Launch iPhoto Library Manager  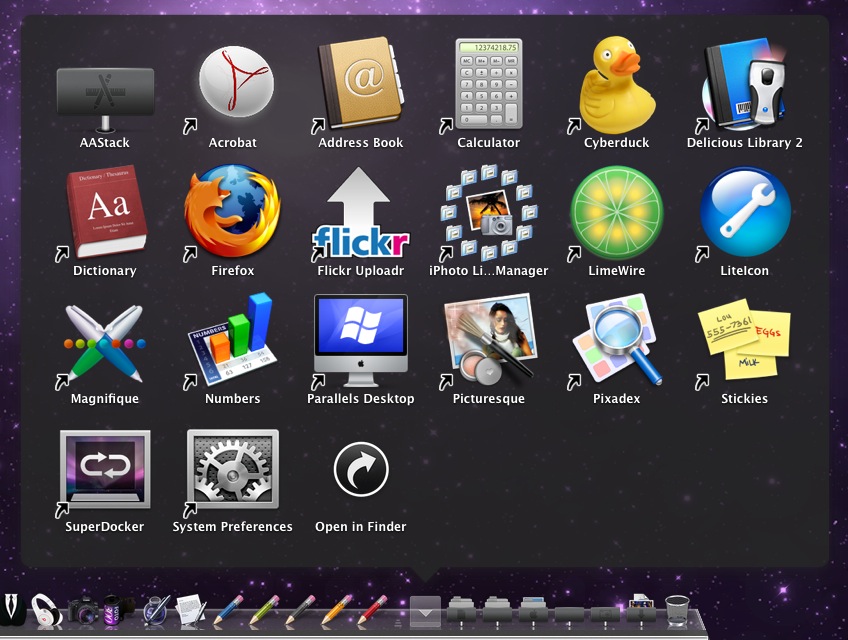pyautogui.click(x=488, y=212)
